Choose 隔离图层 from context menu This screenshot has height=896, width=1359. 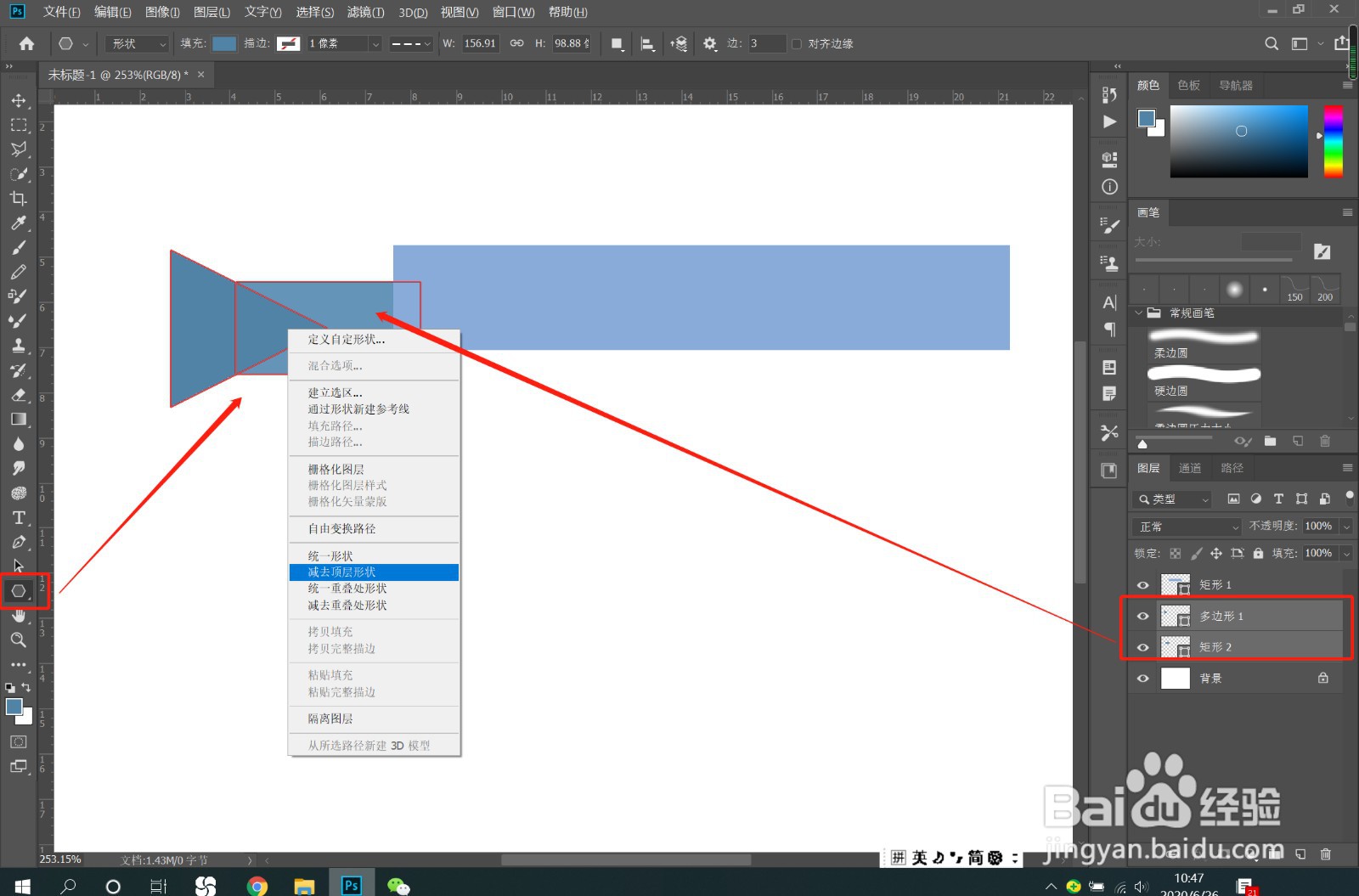point(374,719)
